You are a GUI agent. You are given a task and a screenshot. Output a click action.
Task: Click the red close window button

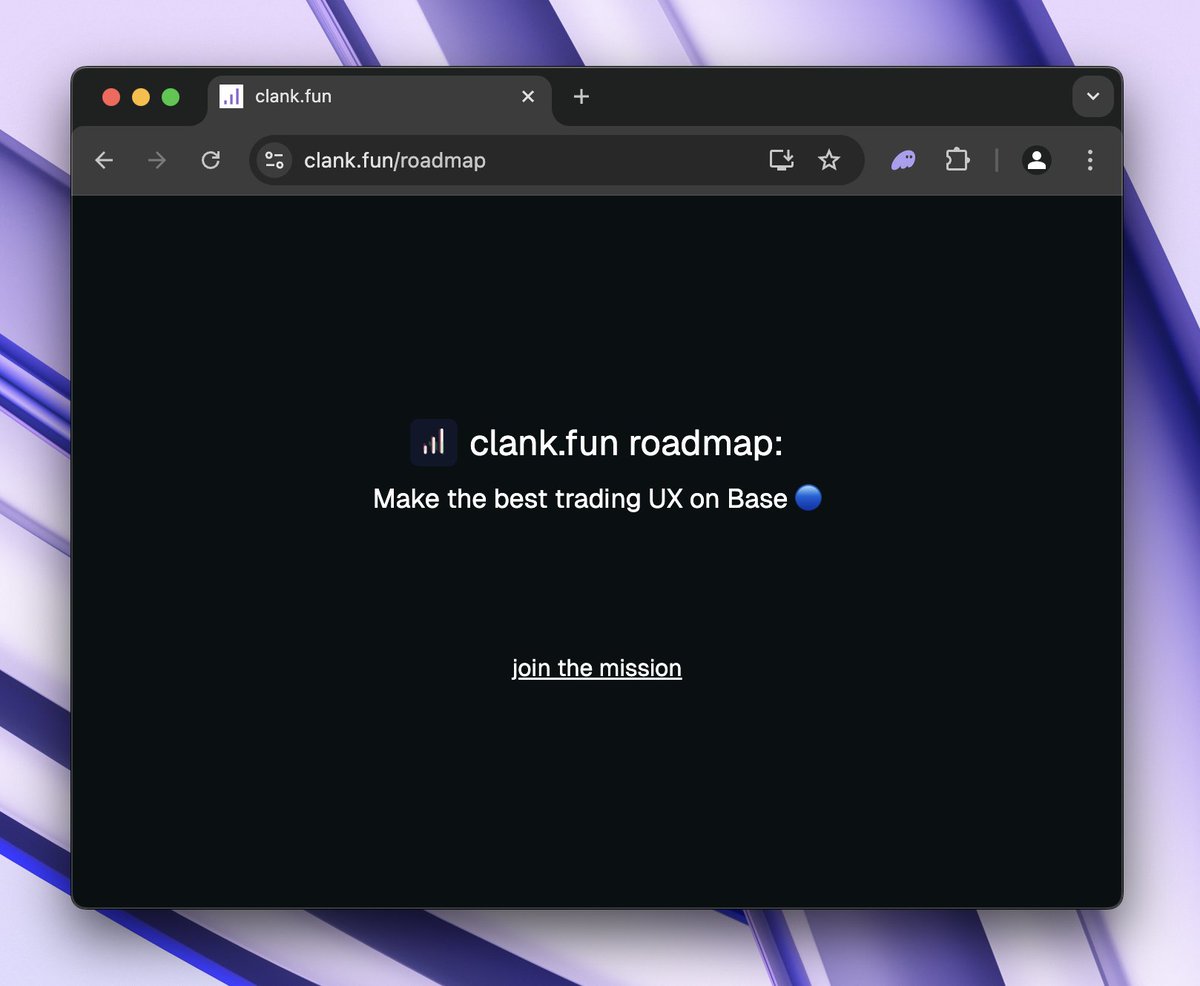[112, 97]
